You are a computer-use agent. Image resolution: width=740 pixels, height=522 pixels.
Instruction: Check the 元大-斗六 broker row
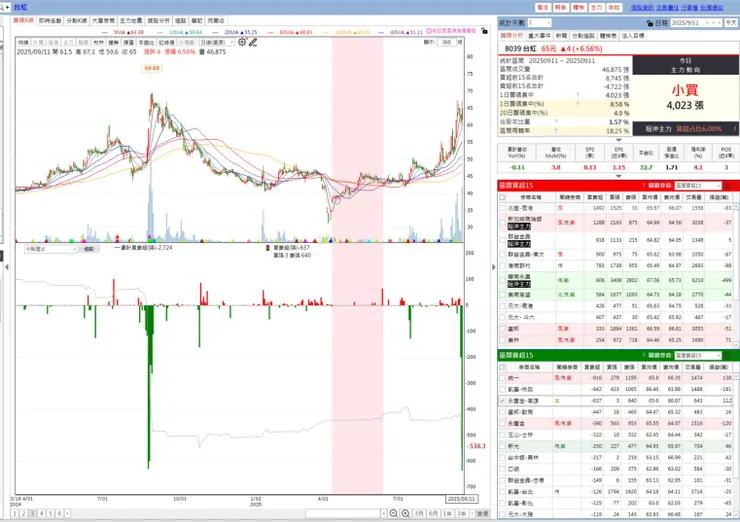tap(502, 317)
